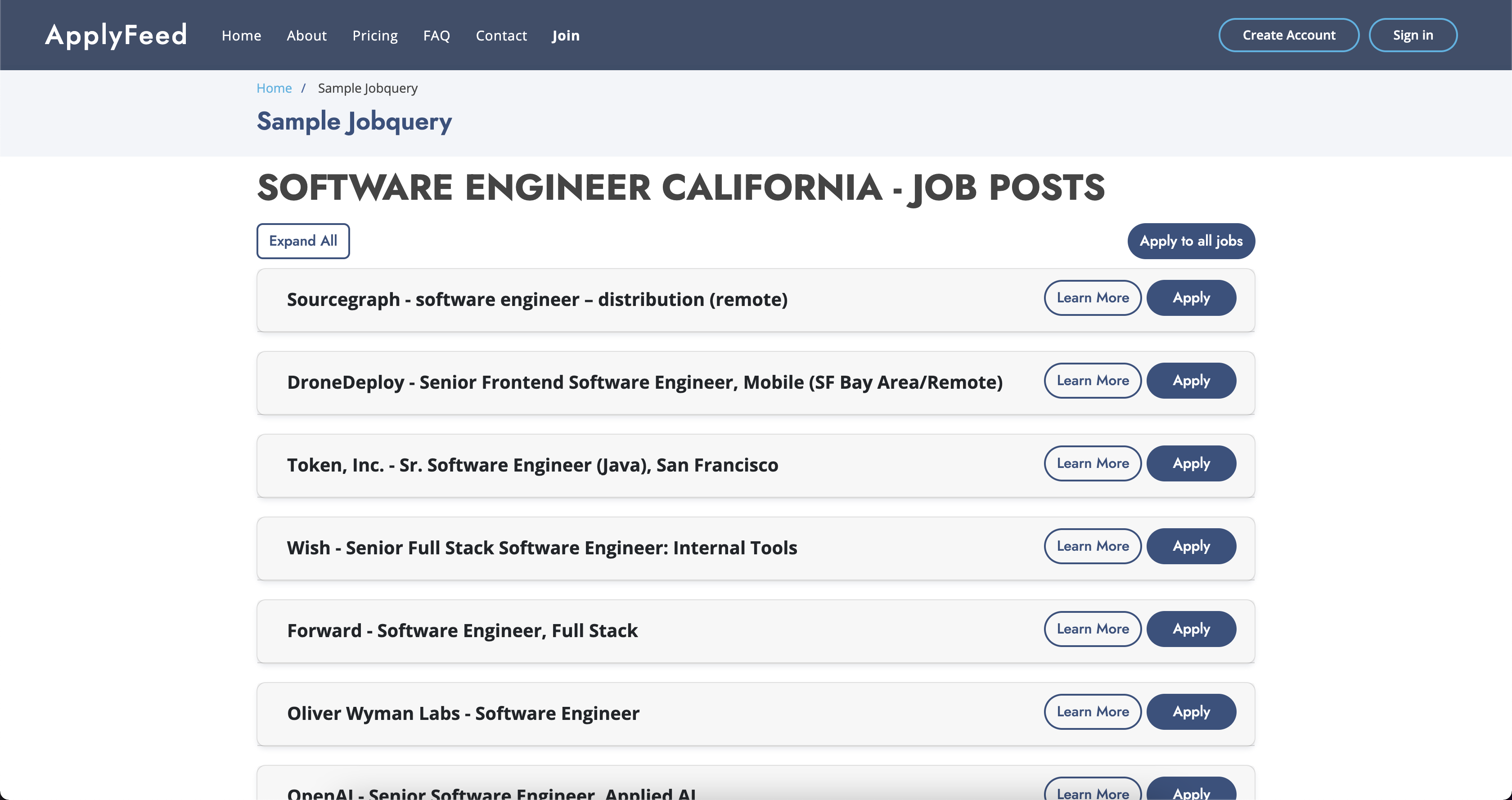Click the ApplyFeed logo

[116, 35]
